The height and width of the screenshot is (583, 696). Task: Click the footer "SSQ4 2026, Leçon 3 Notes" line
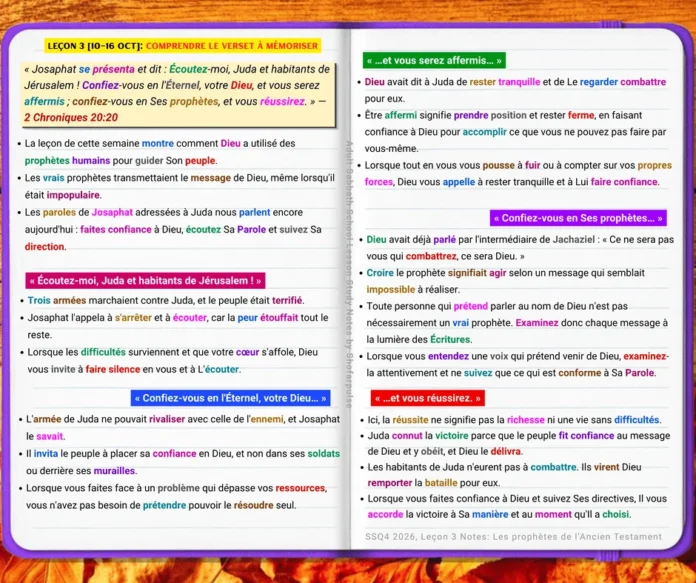[513, 536]
